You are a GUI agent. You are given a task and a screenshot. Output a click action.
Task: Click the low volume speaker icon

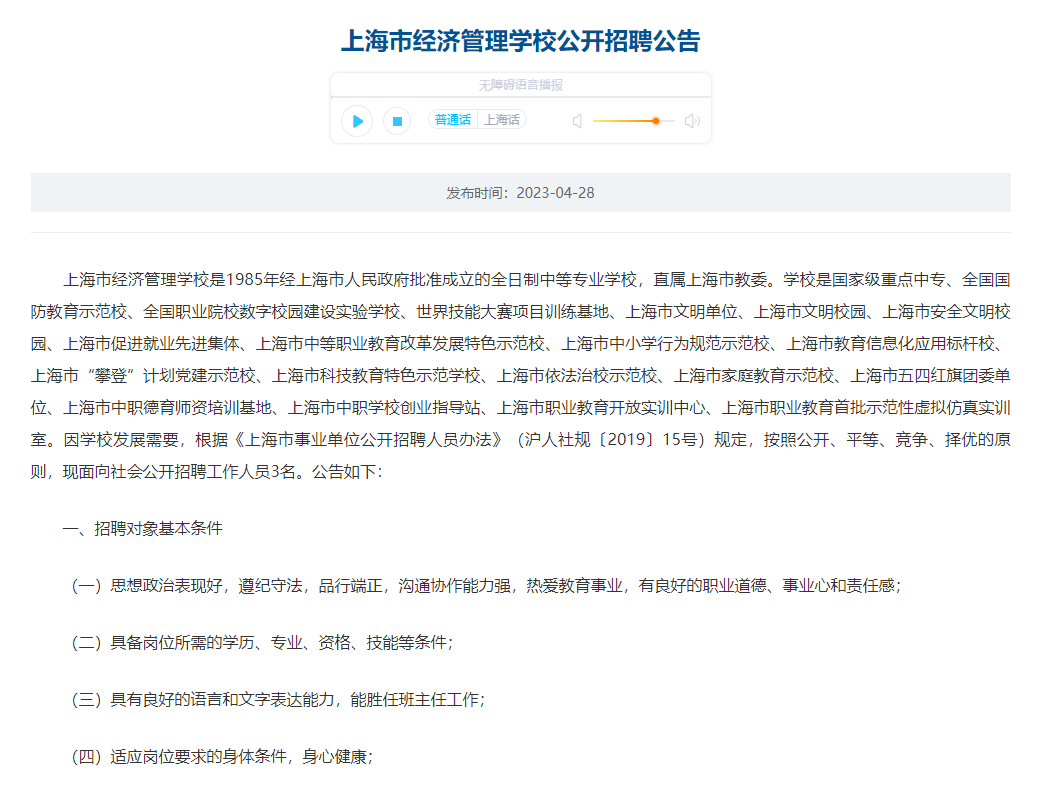(577, 121)
